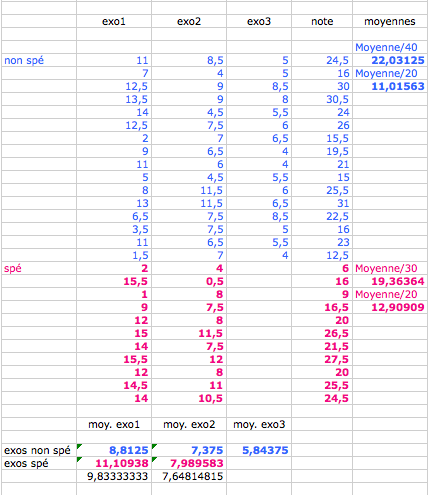Click the moyennes header cell
This screenshot has width=430, height=495.
click(390, 21)
